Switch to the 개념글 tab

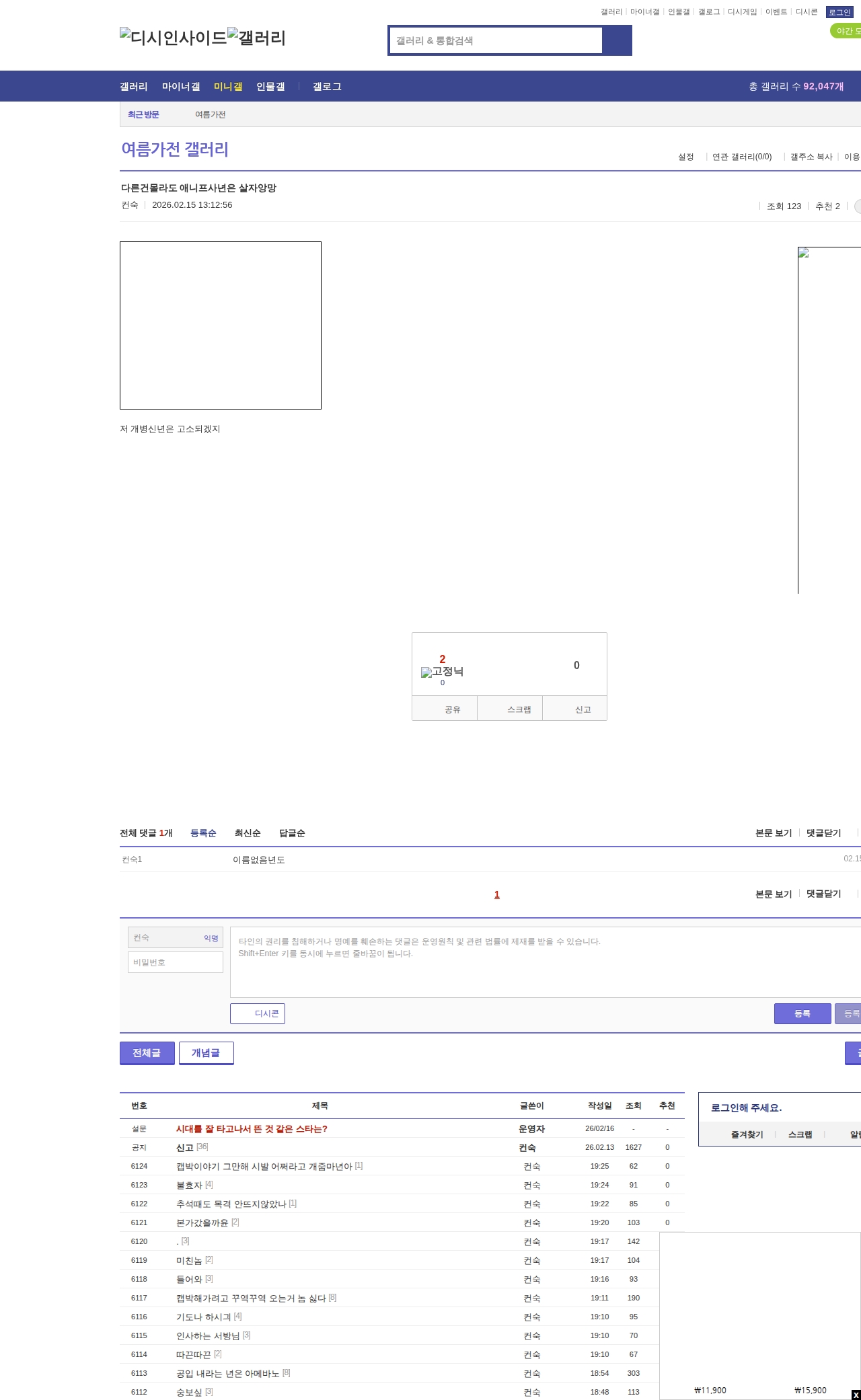pyautogui.click(x=206, y=1053)
